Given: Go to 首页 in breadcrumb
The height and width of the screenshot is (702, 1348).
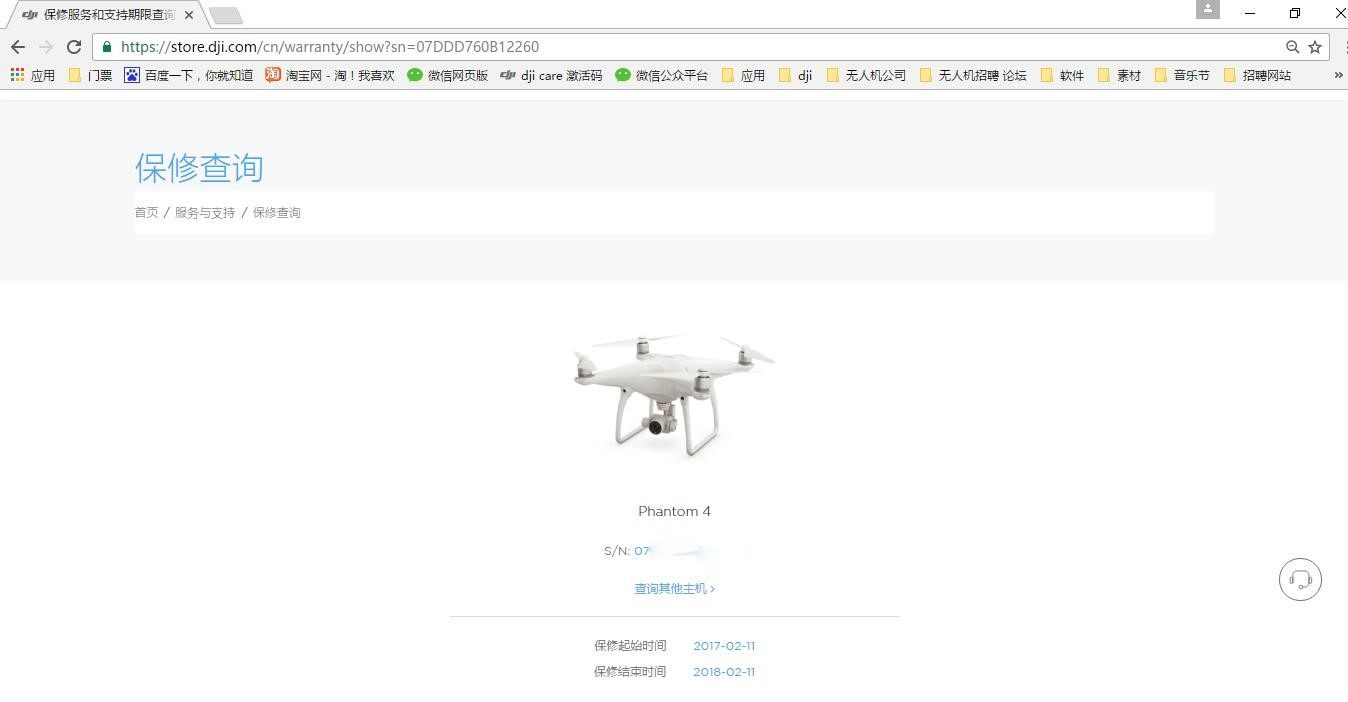Looking at the screenshot, I should pyautogui.click(x=146, y=213).
